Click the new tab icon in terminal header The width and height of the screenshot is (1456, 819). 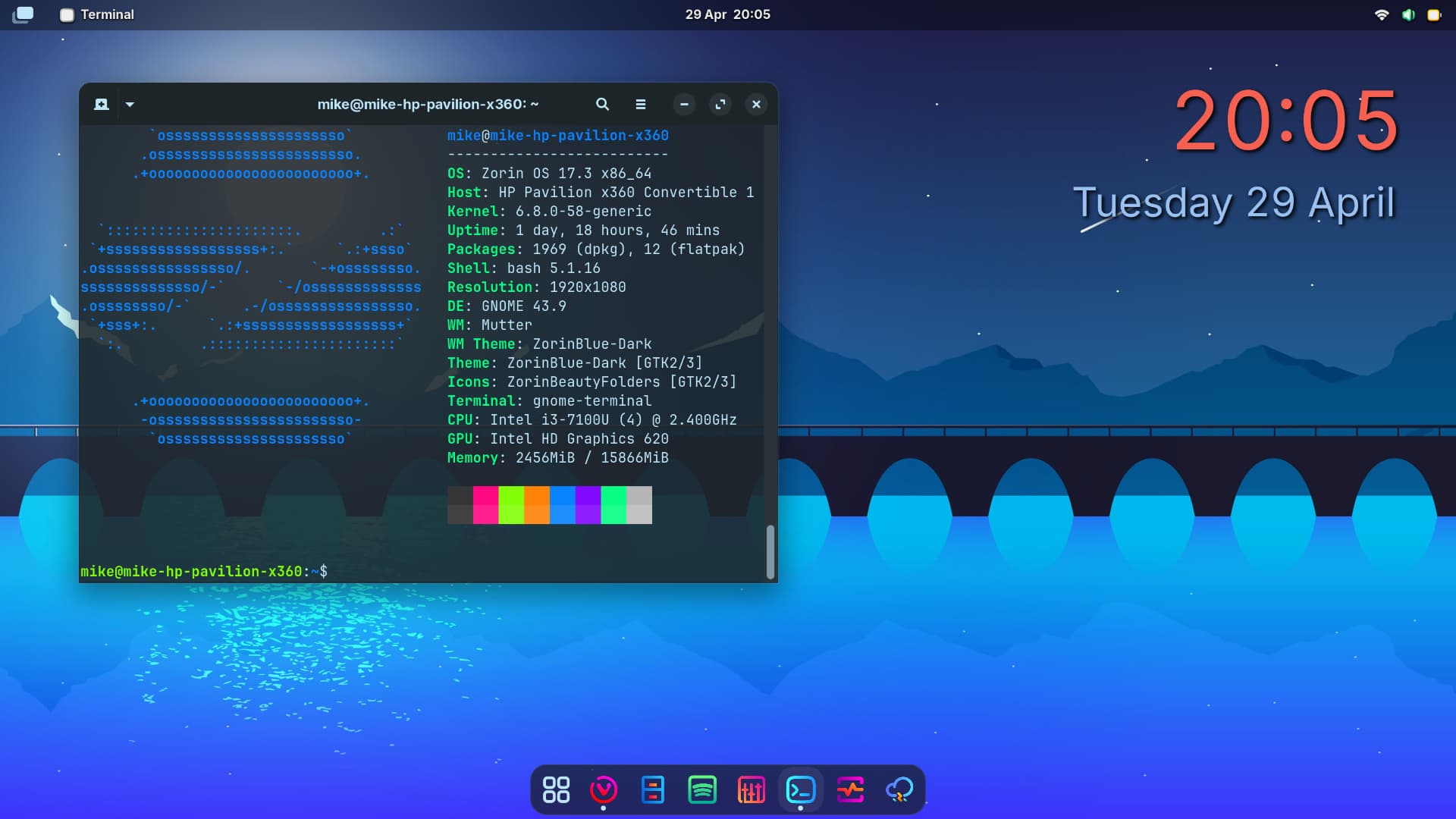pyautogui.click(x=101, y=105)
